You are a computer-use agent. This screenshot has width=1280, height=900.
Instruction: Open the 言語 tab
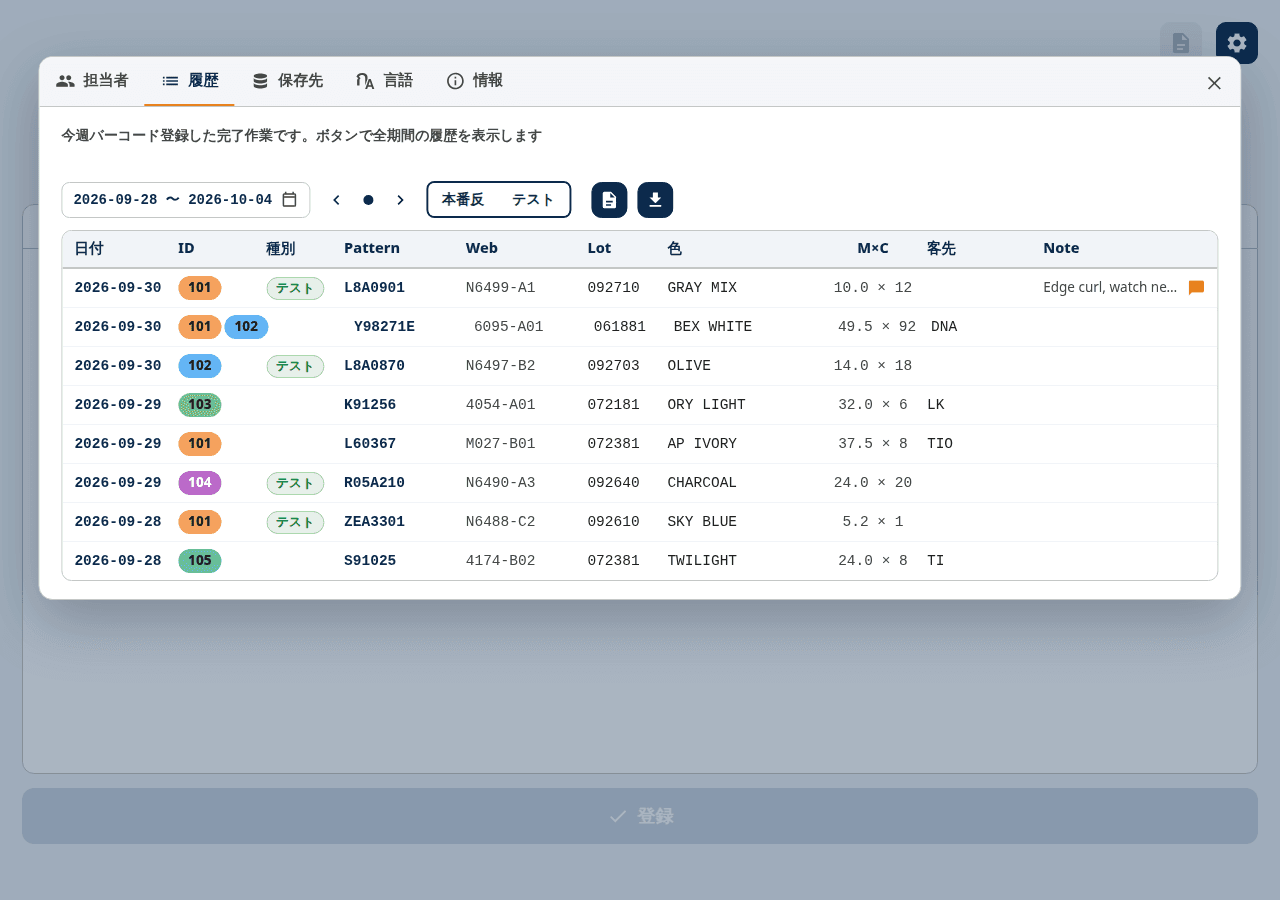coord(384,81)
